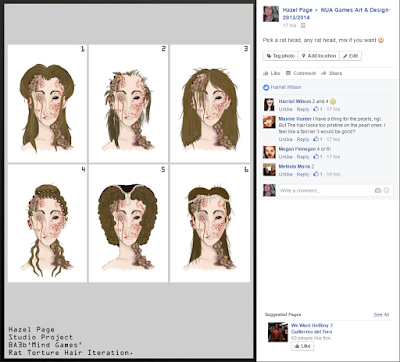This screenshot has width=400, height=362.
Task: Open Maxine Hunter's comment avatar
Action: click(x=269, y=122)
